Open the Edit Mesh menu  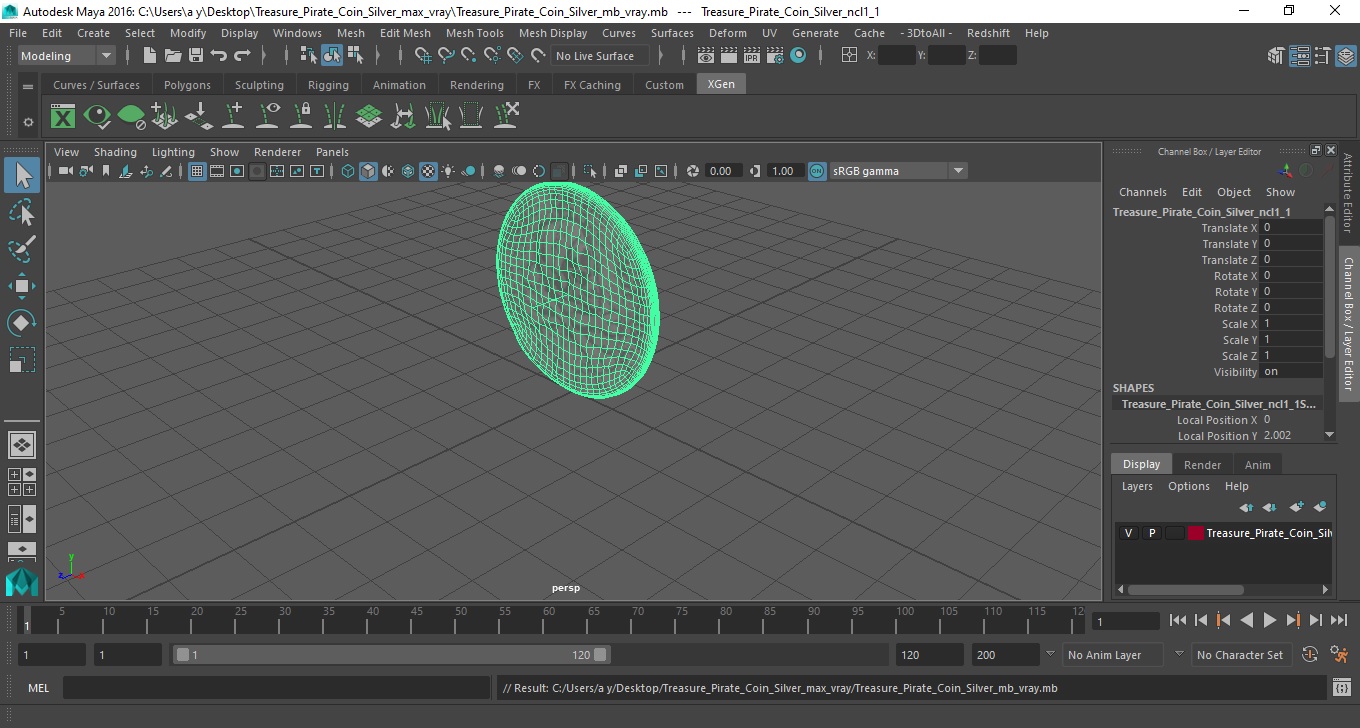tap(405, 33)
